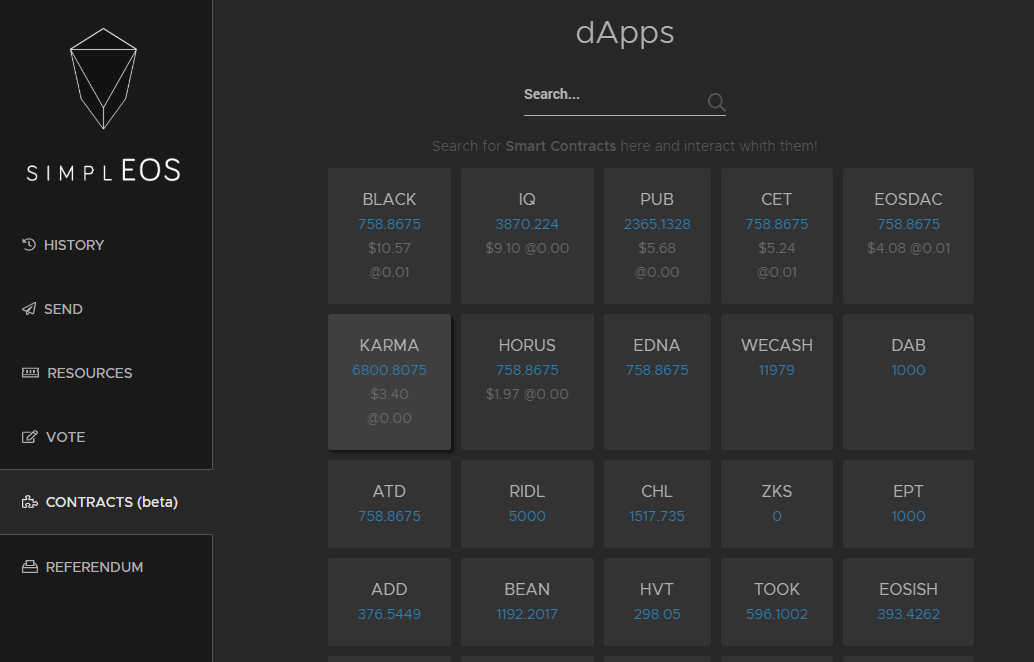Click the SimplEOS diamond logo

104,78
